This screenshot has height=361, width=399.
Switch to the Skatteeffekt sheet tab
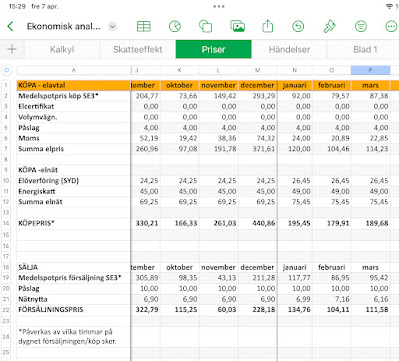point(138,49)
